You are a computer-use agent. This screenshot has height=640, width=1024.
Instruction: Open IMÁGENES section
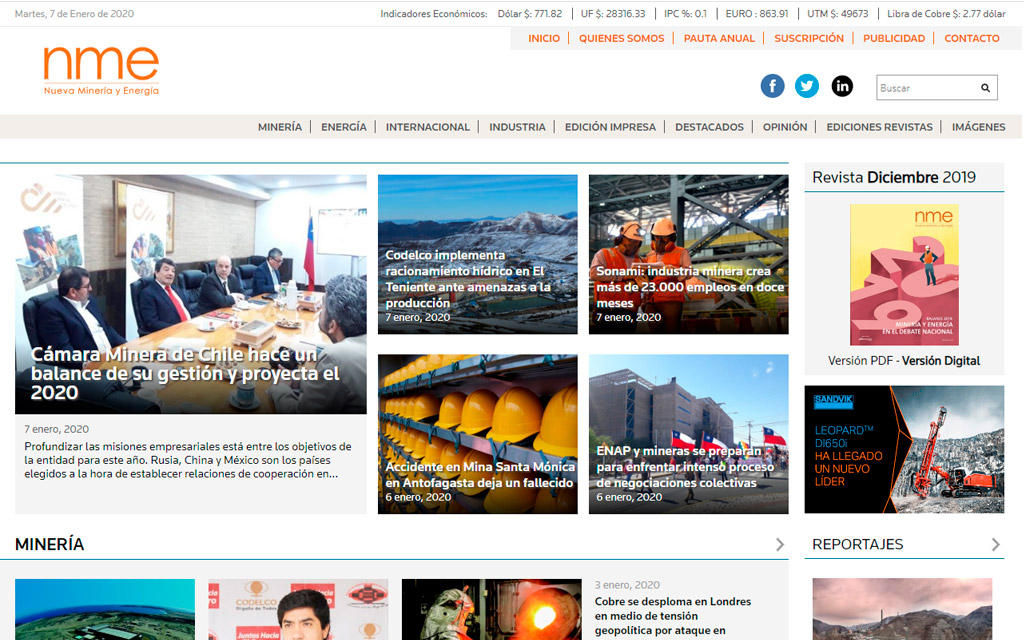(x=978, y=127)
